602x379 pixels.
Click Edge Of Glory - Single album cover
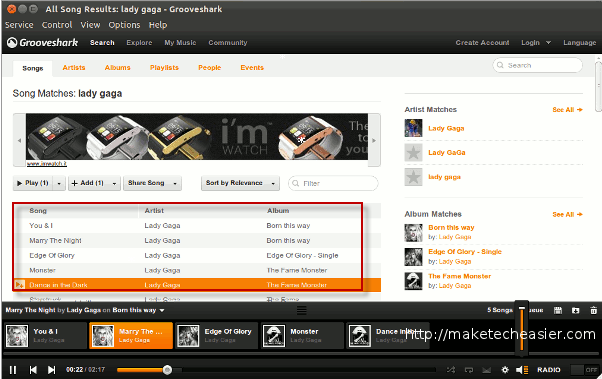(x=413, y=257)
